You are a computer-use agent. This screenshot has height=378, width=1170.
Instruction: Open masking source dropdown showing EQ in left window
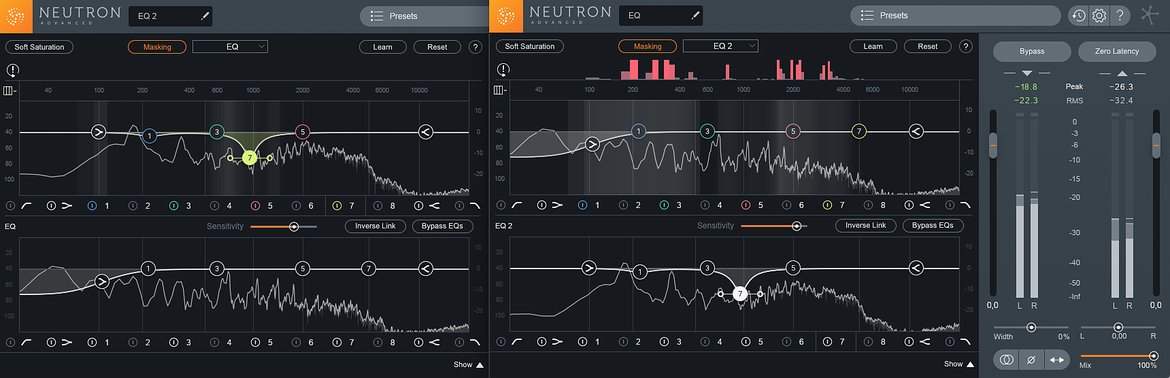pos(230,46)
